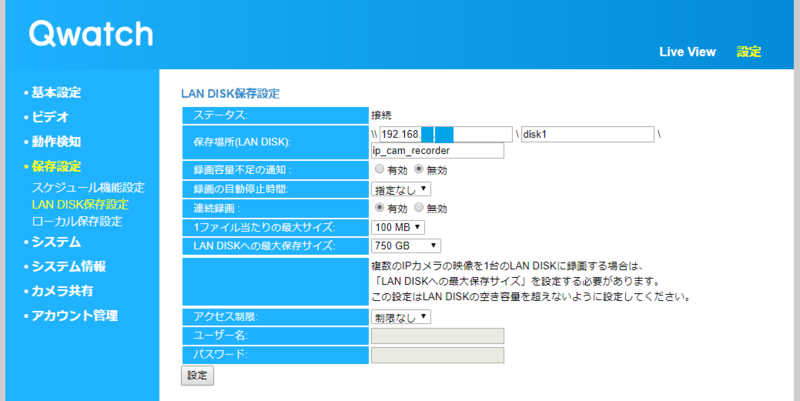Image resolution: width=800 pixels, height=401 pixels.
Task: Click the disk1 share name field
Action: (587, 134)
